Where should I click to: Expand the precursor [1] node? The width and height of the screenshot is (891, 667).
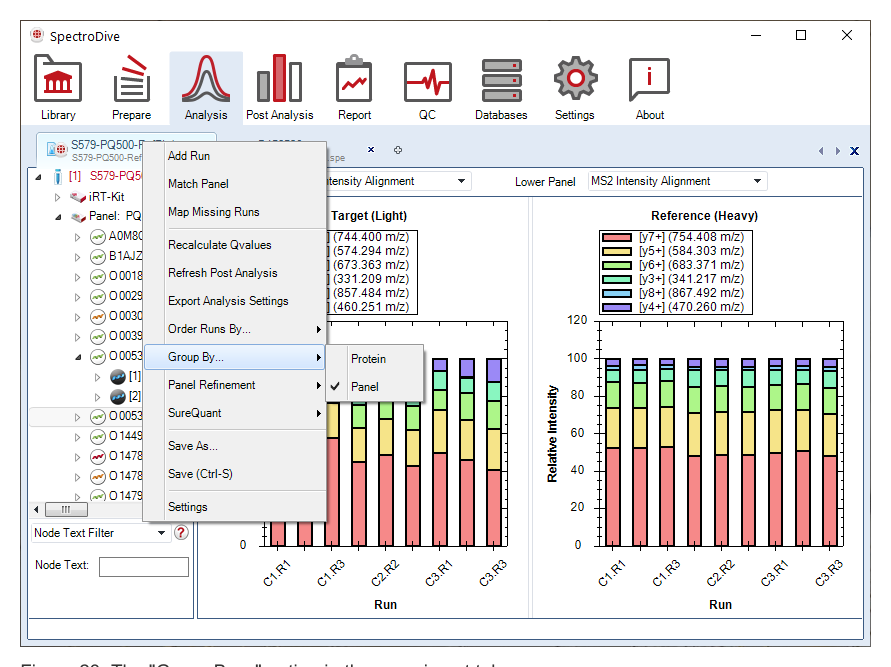click(x=97, y=377)
